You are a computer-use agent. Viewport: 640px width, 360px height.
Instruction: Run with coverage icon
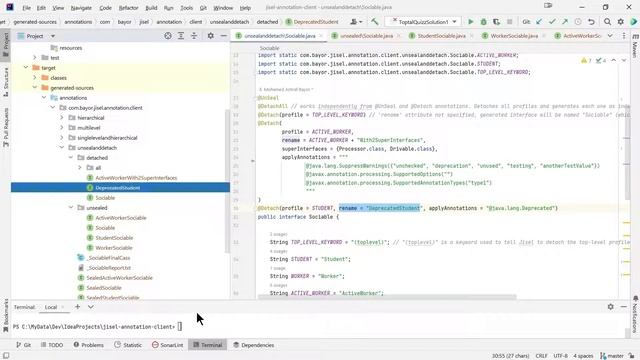click(x=496, y=22)
